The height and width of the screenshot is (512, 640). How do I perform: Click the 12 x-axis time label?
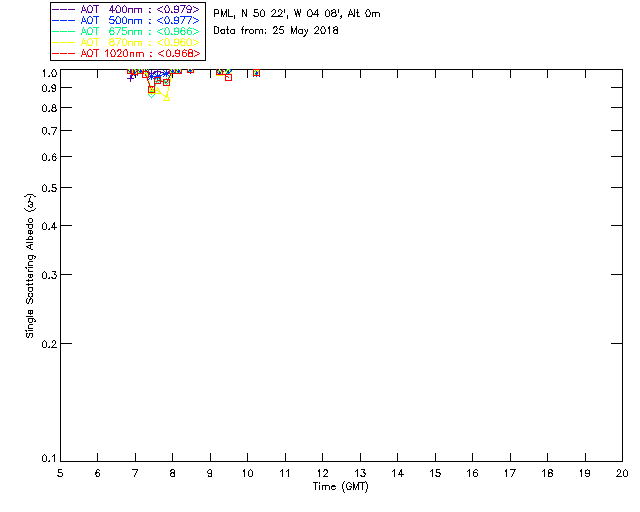tap(322, 473)
